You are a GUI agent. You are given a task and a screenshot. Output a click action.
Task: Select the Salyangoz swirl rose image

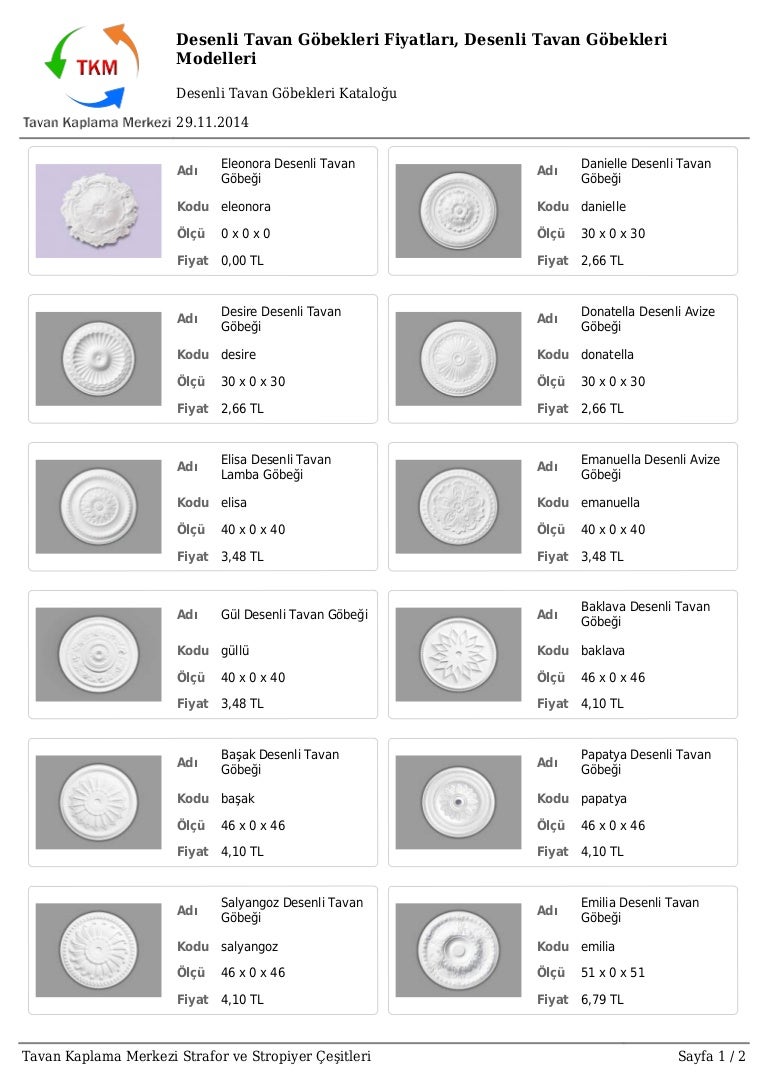click(x=98, y=950)
